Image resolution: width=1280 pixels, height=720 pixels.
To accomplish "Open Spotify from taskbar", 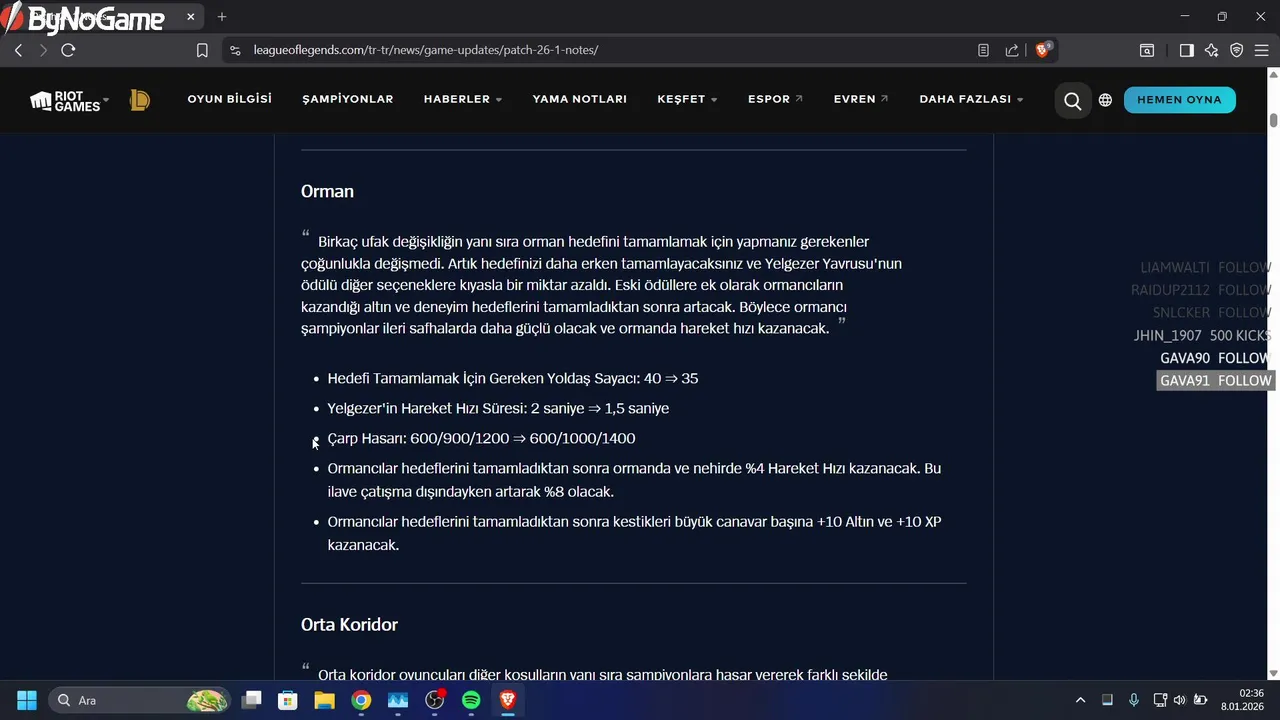I will point(471,700).
